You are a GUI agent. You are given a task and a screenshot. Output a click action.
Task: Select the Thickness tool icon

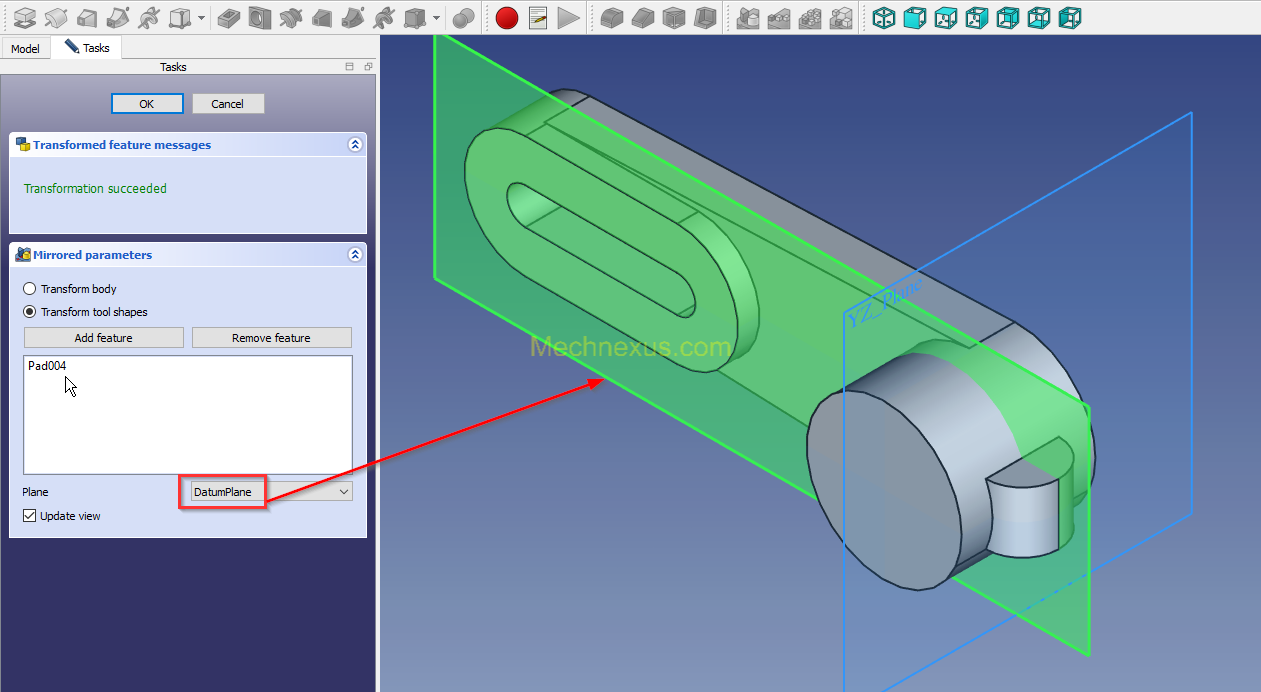pyautogui.click(x=705, y=17)
